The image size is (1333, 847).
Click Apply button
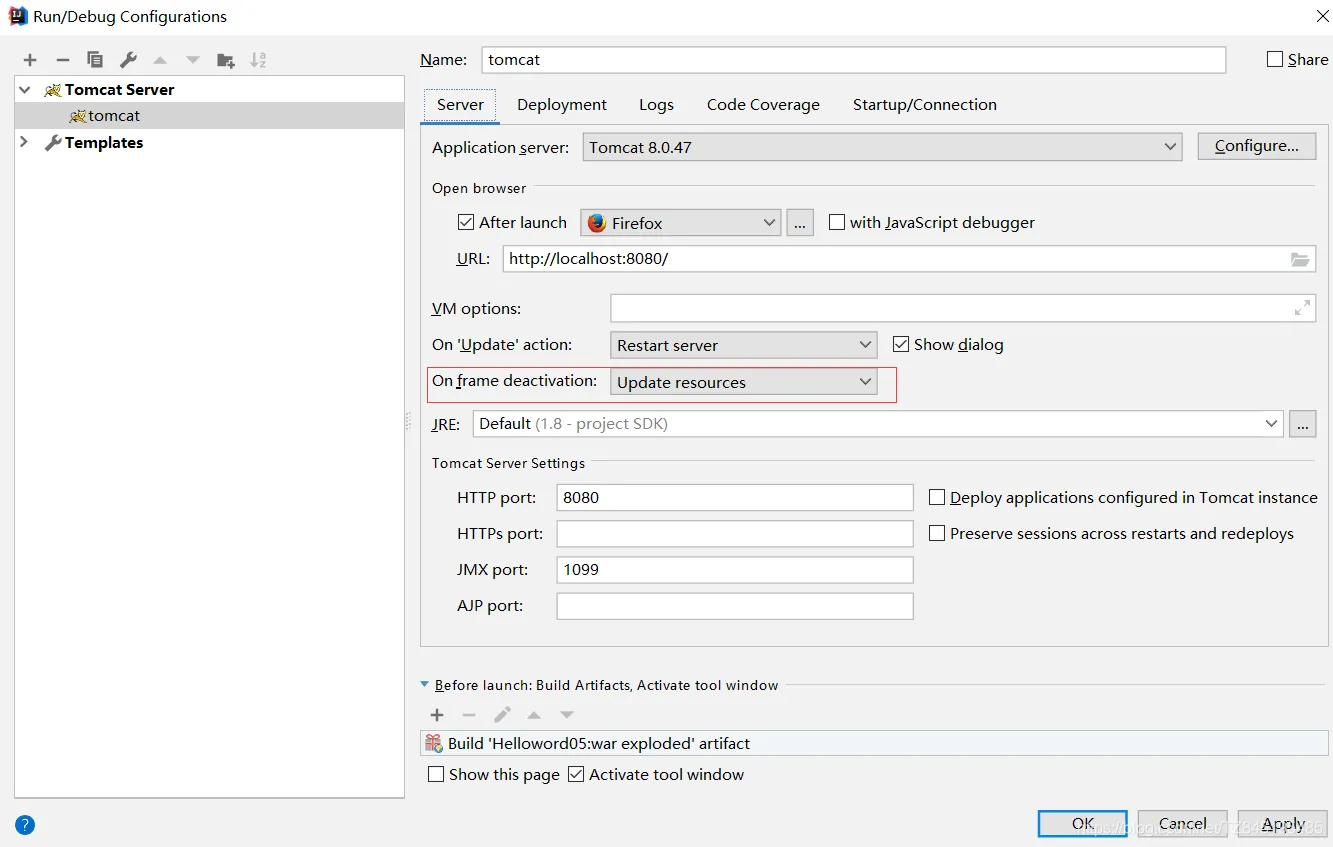[x=1283, y=824]
